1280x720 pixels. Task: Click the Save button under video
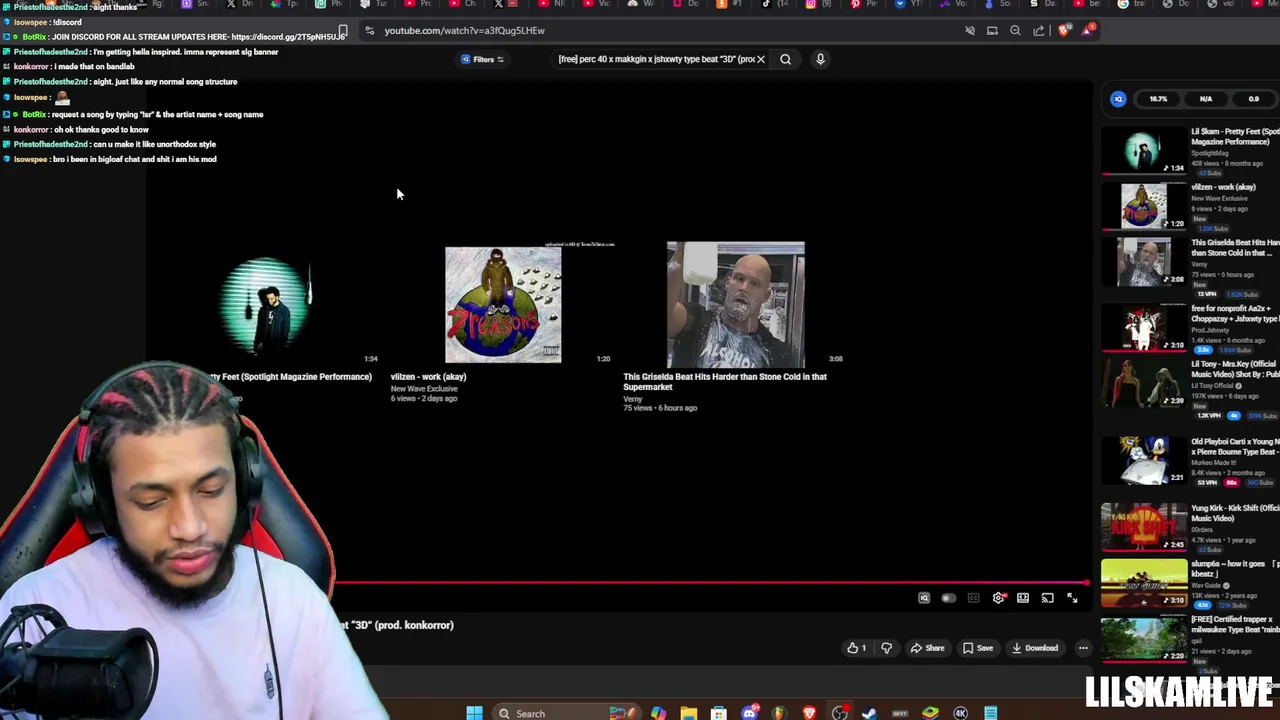pyautogui.click(x=978, y=648)
